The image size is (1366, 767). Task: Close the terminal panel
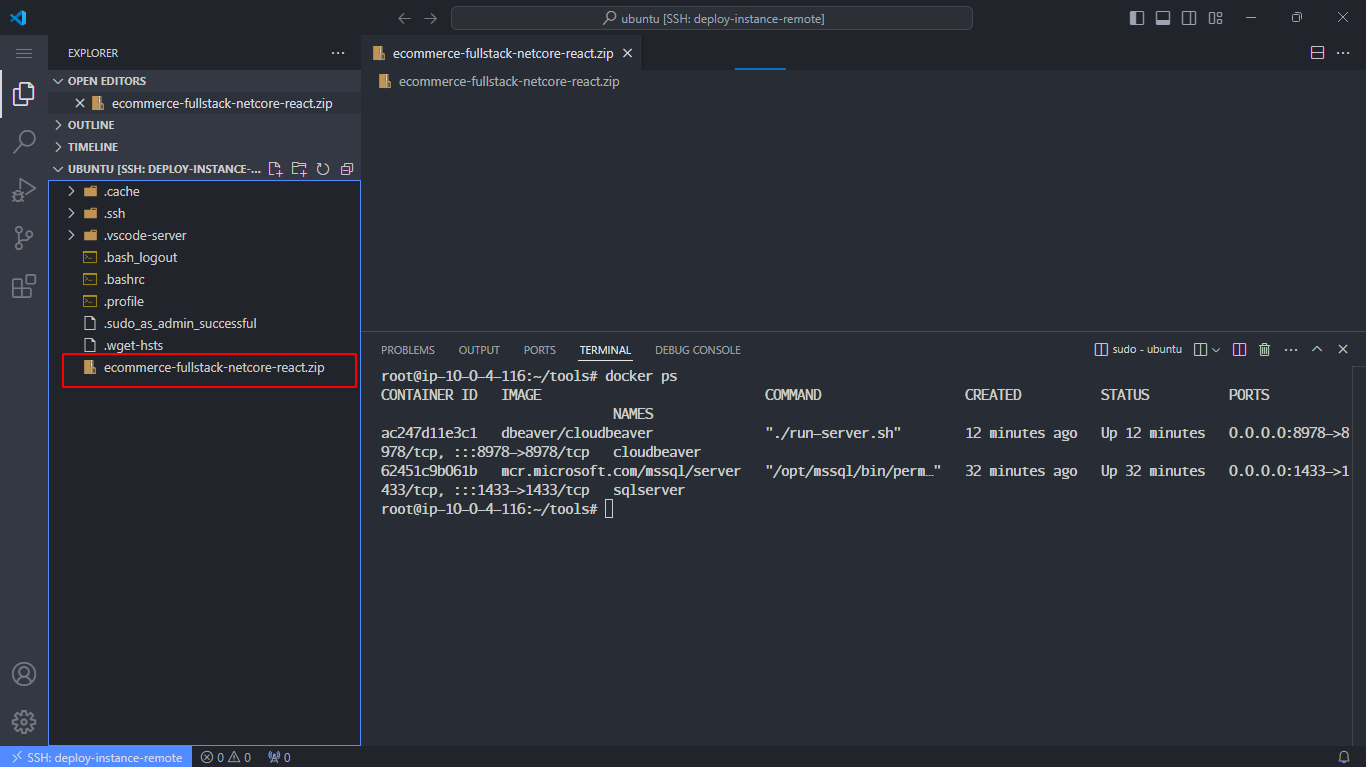[x=1343, y=350]
